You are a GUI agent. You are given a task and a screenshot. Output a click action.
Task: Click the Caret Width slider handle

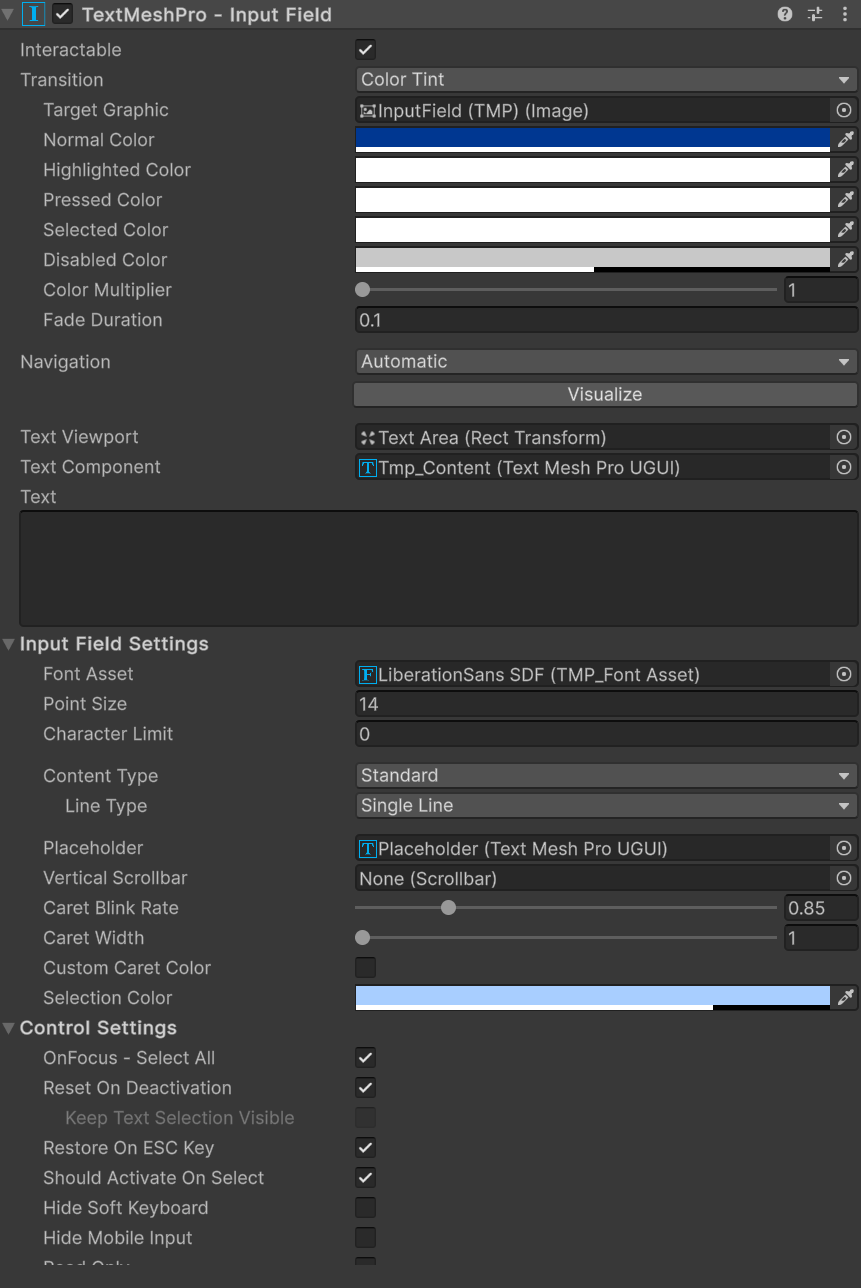tap(363, 938)
